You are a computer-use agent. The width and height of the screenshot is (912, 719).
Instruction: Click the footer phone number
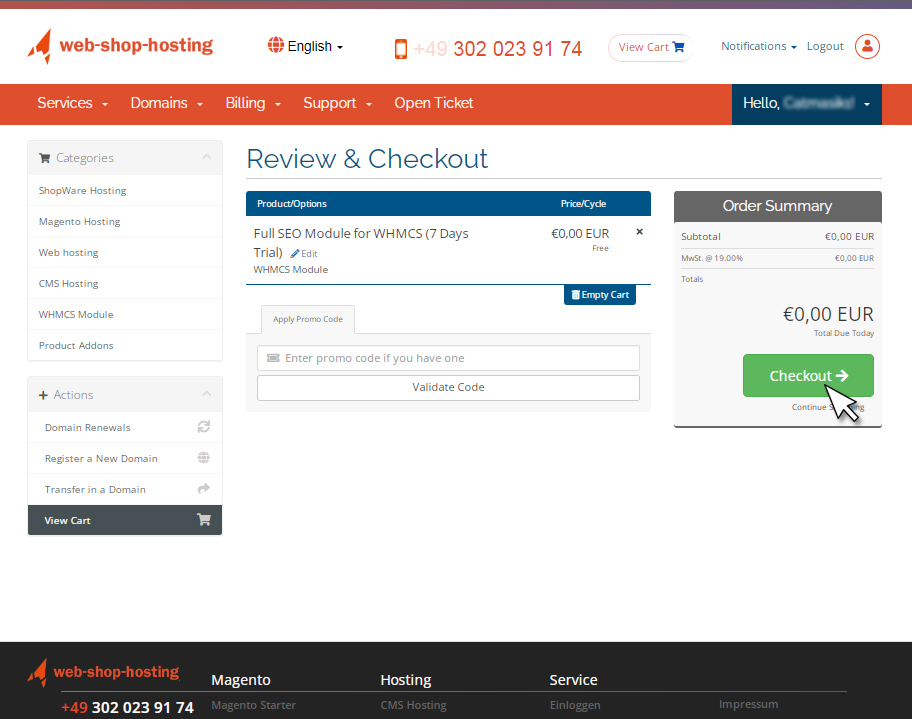point(127,707)
